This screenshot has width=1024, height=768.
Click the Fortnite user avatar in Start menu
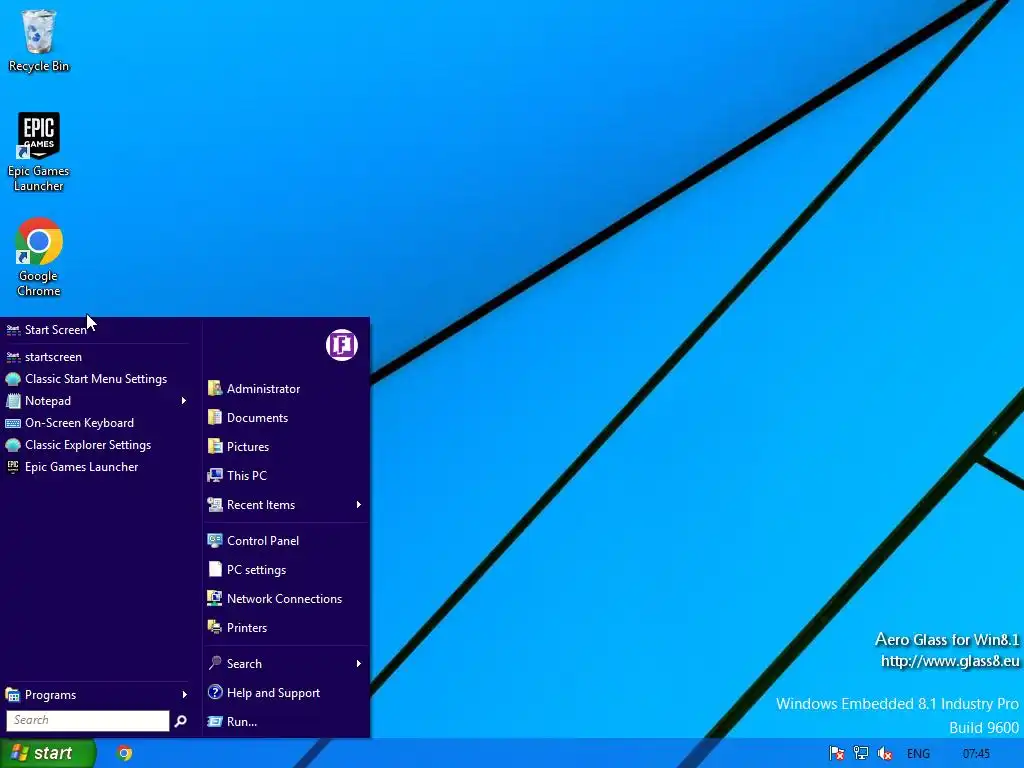coord(342,345)
